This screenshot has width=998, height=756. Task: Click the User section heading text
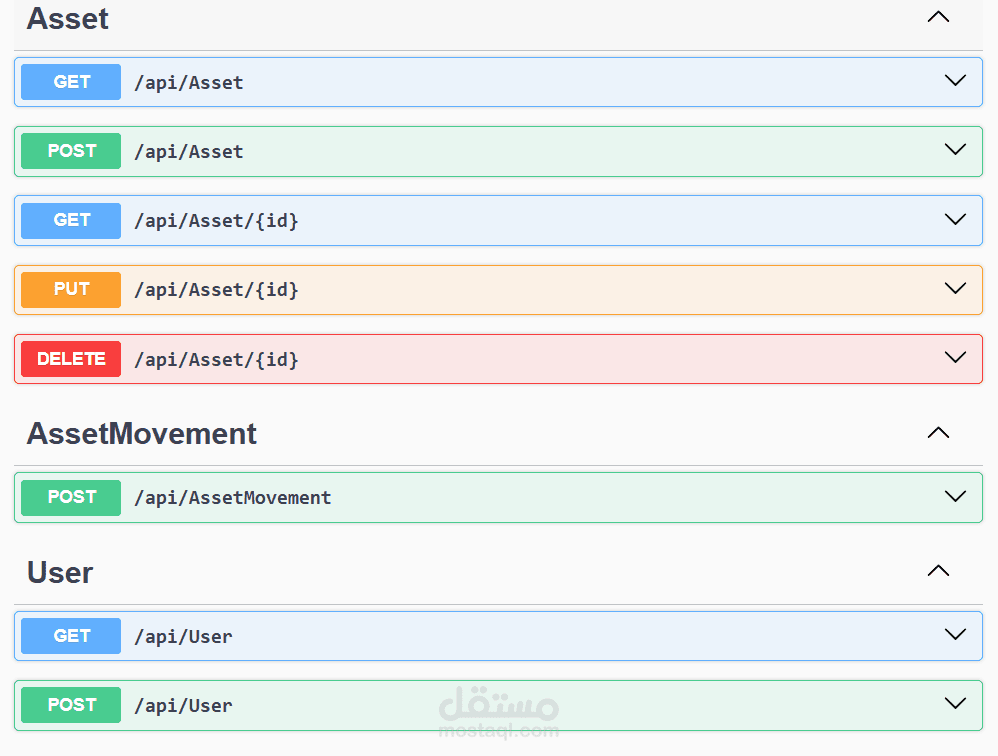click(x=60, y=573)
